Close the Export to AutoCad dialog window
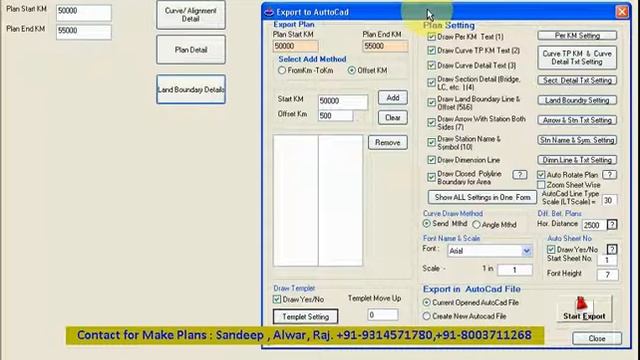640x360 pixels. coord(622,12)
